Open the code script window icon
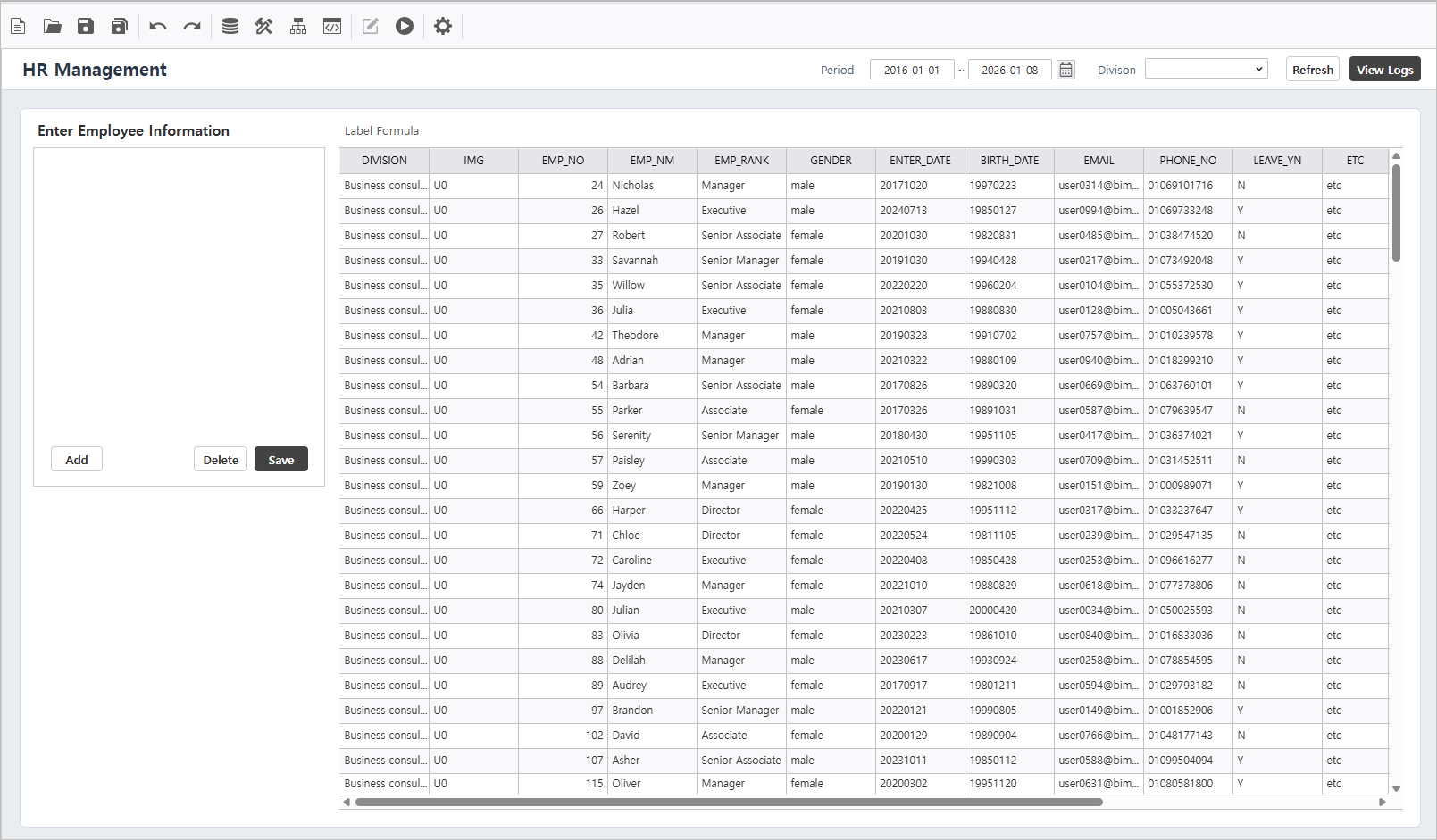 click(332, 26)
